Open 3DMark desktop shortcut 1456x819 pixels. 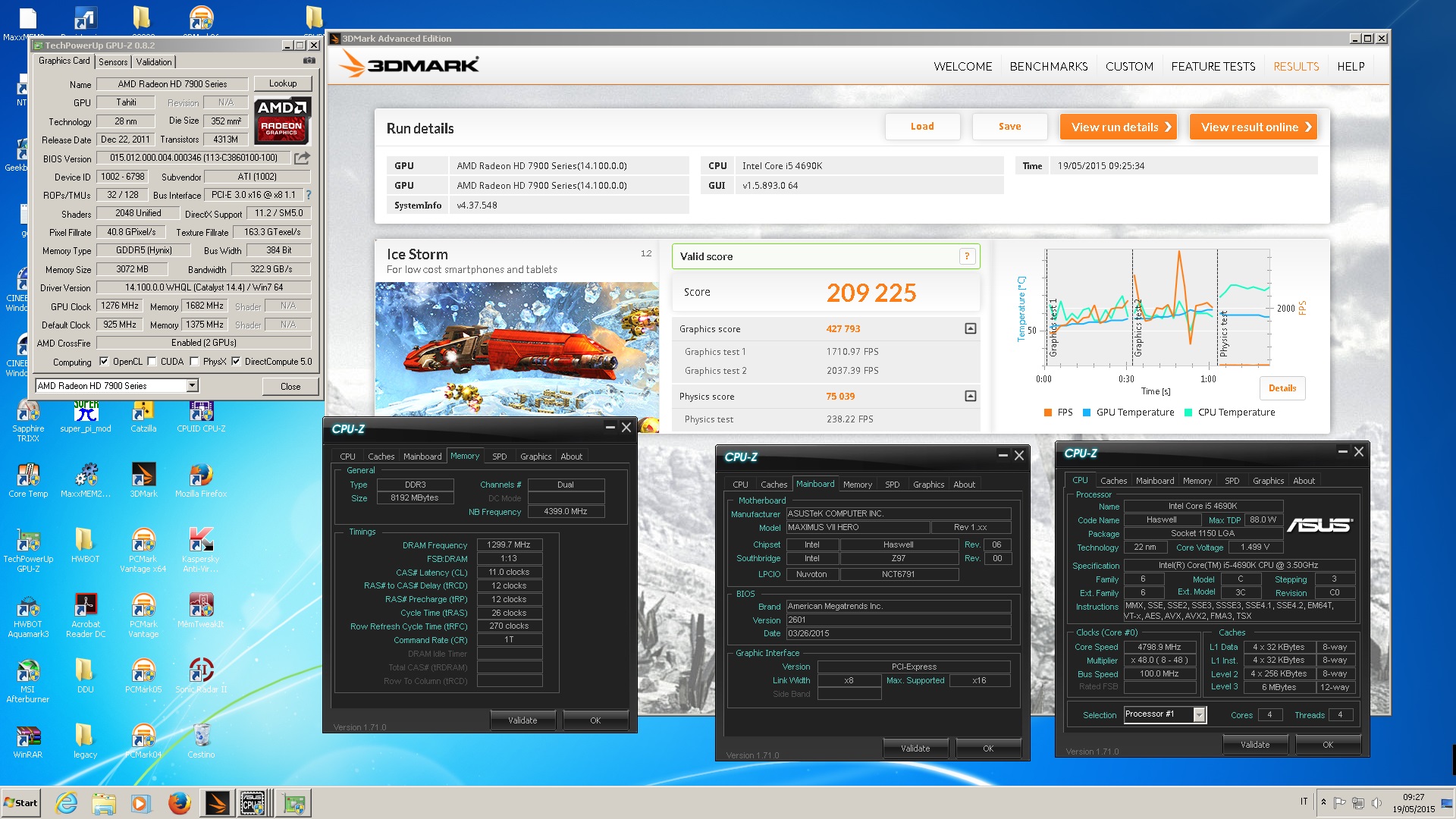[143, 482]
